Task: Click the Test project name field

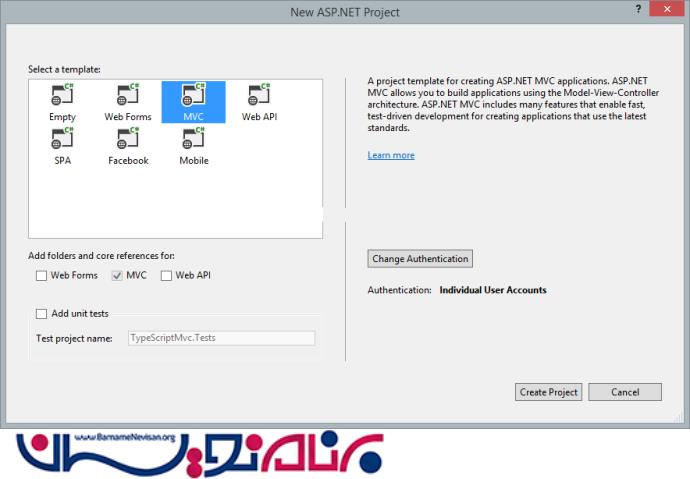Action: click(221, 338)
